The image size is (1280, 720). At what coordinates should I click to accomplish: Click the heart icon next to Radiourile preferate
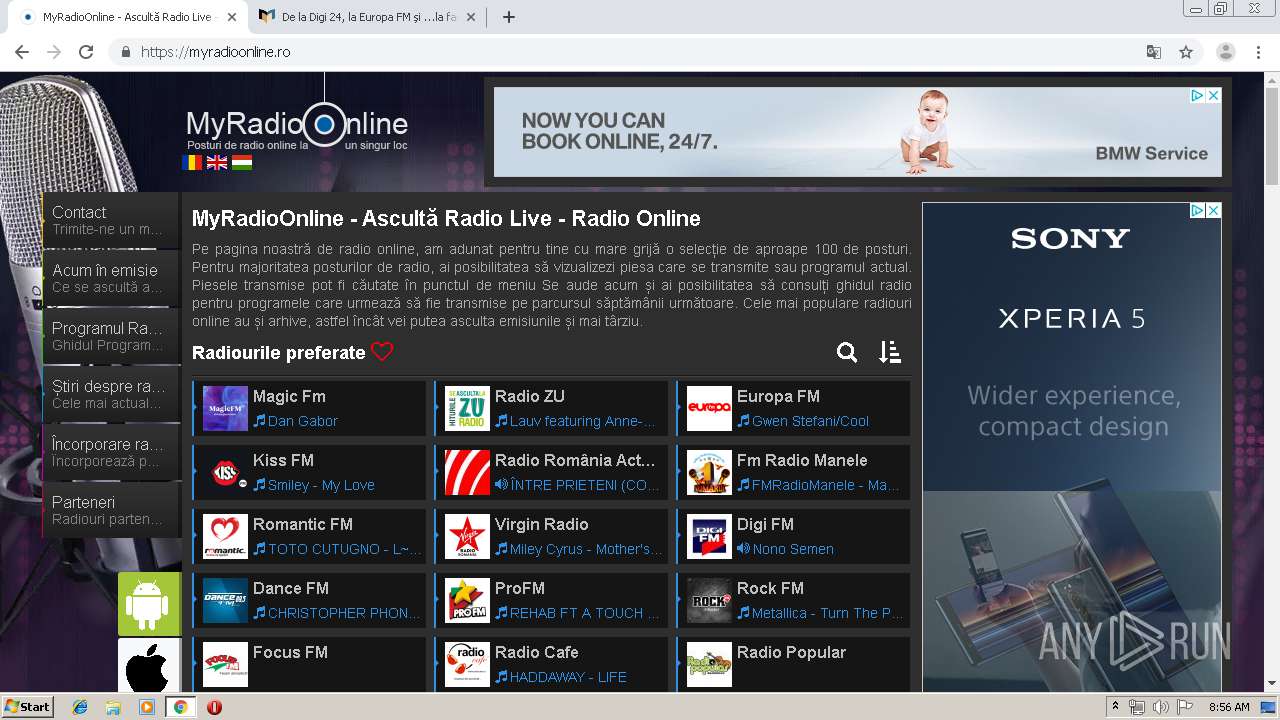[x=382, y=352]
